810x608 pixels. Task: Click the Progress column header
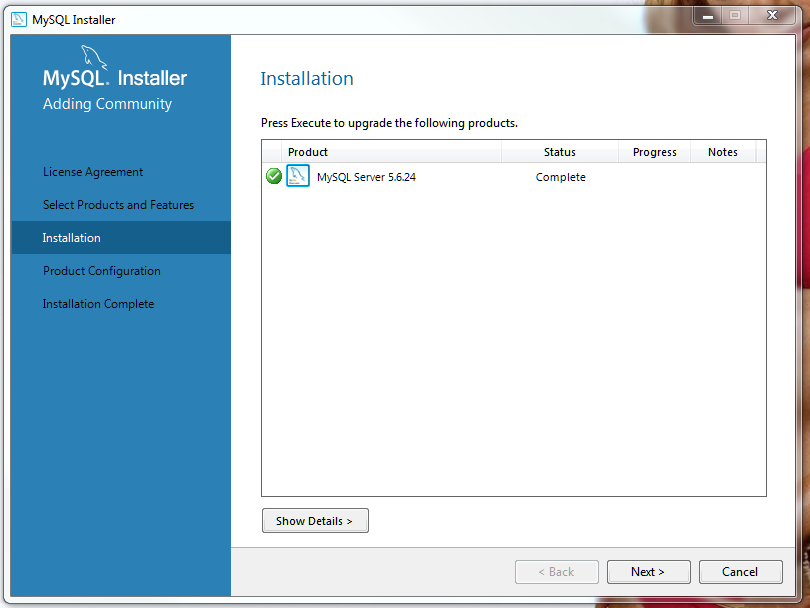[654, 152]
